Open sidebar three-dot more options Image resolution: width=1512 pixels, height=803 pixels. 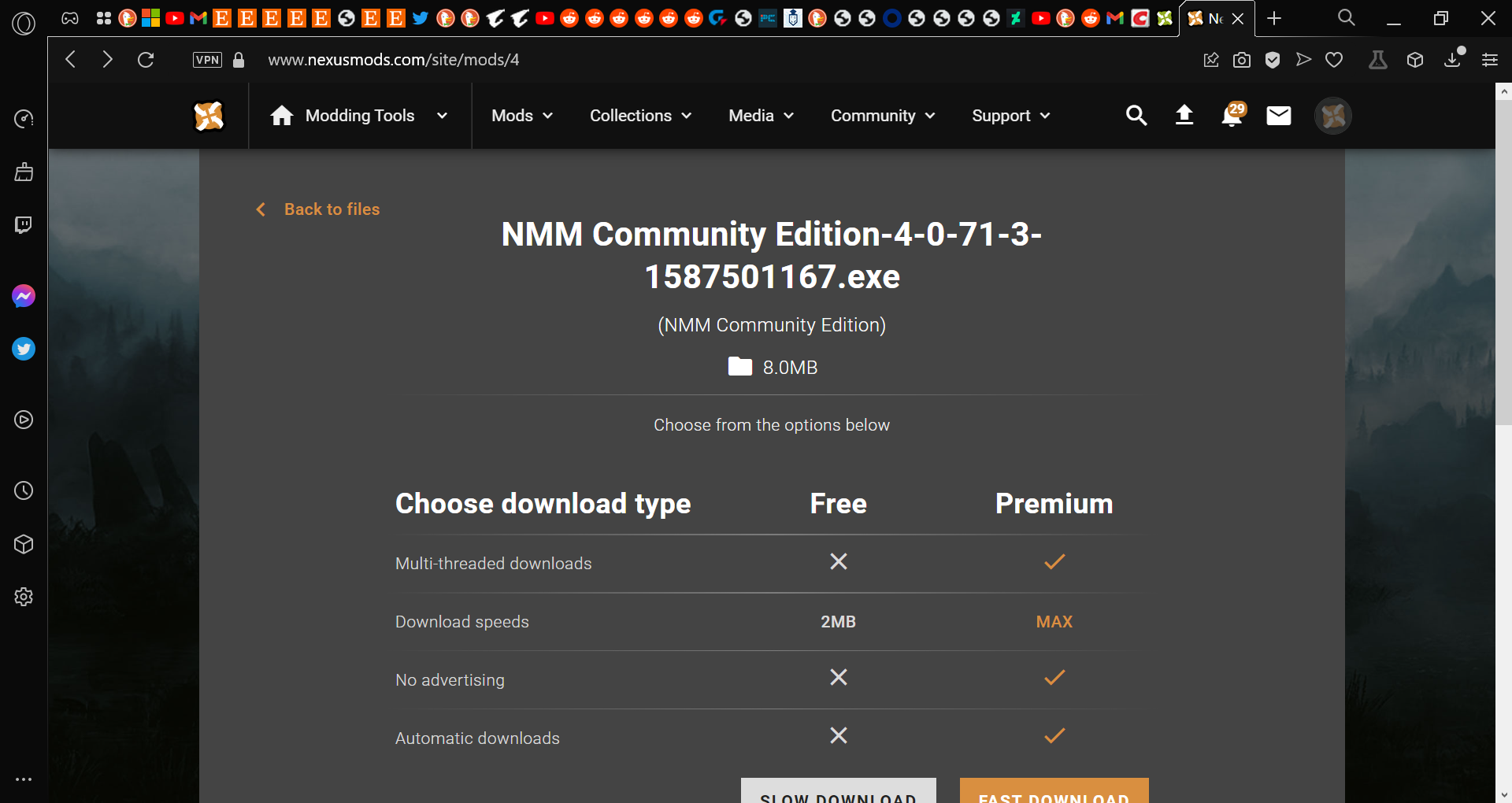[24, 779]
